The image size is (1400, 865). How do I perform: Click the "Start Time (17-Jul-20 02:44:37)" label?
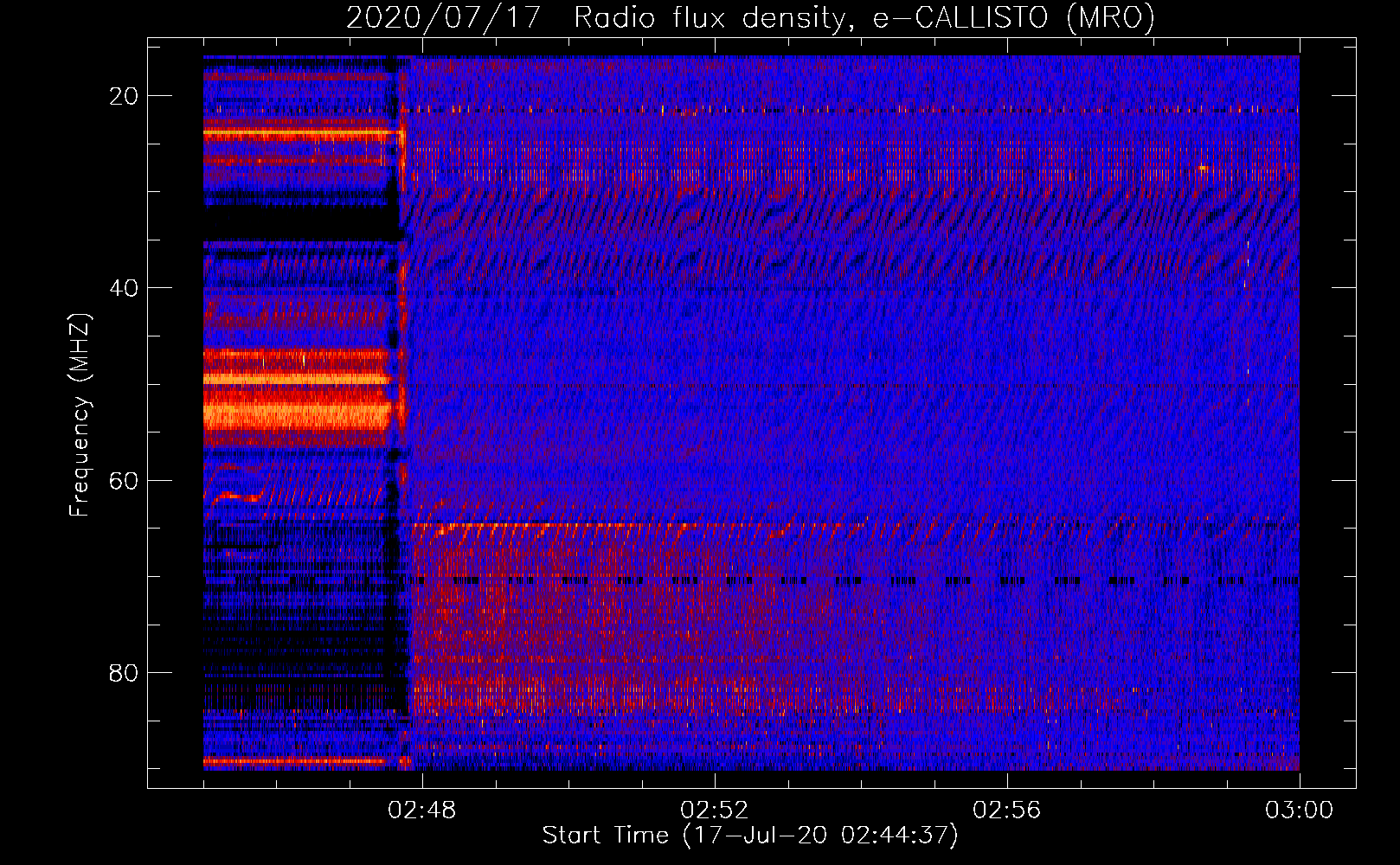click(x=750, y=836)
